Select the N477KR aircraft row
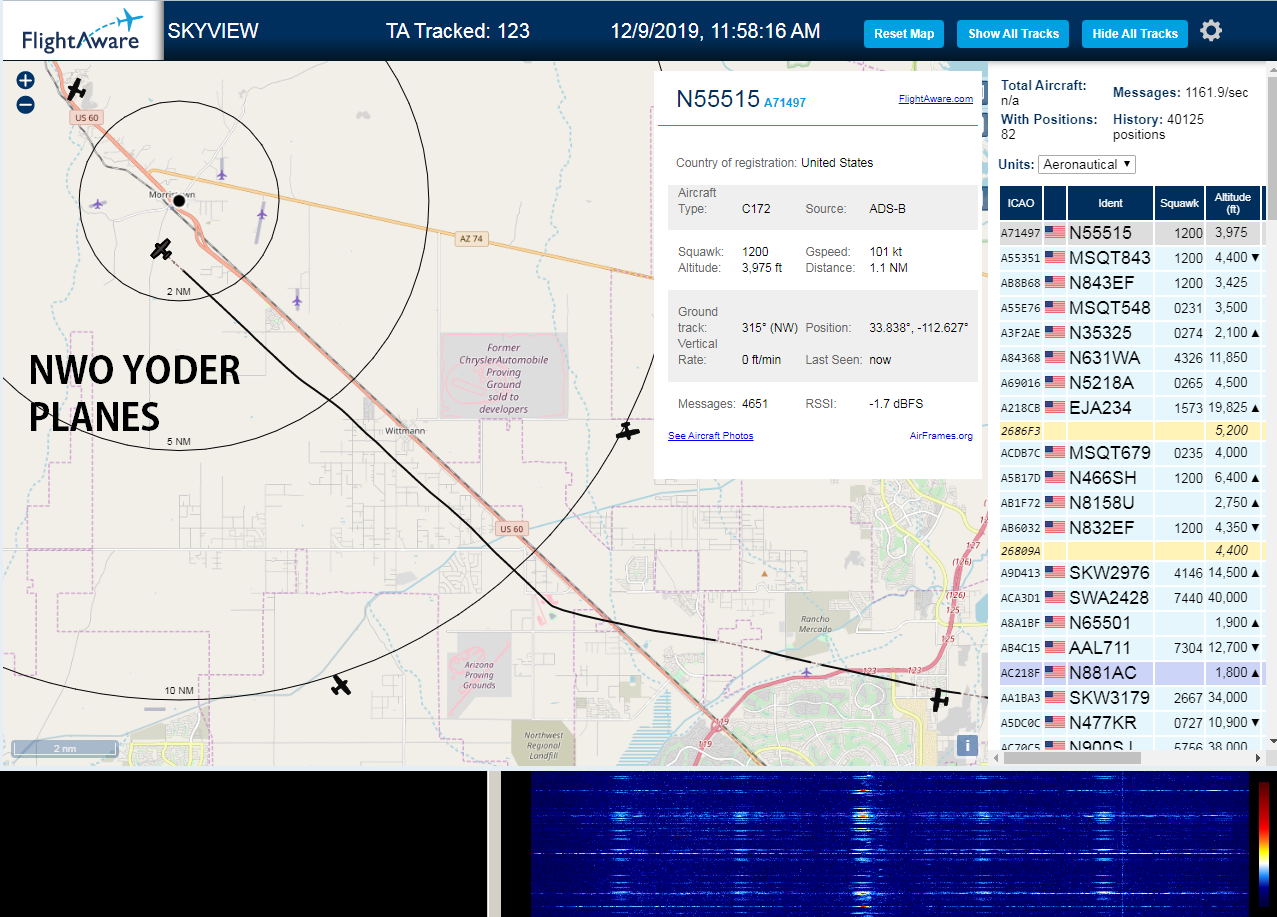1277x917 pixels. [x=1131, y=723]
